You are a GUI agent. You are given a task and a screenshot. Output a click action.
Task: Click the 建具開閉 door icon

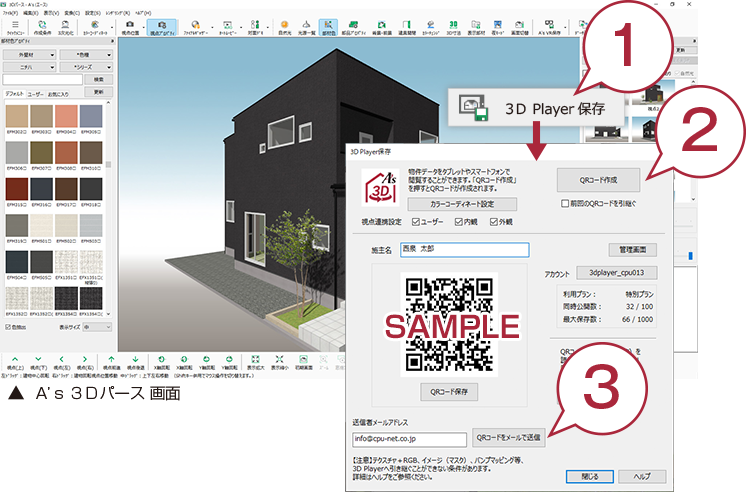(x=406, y=27)
